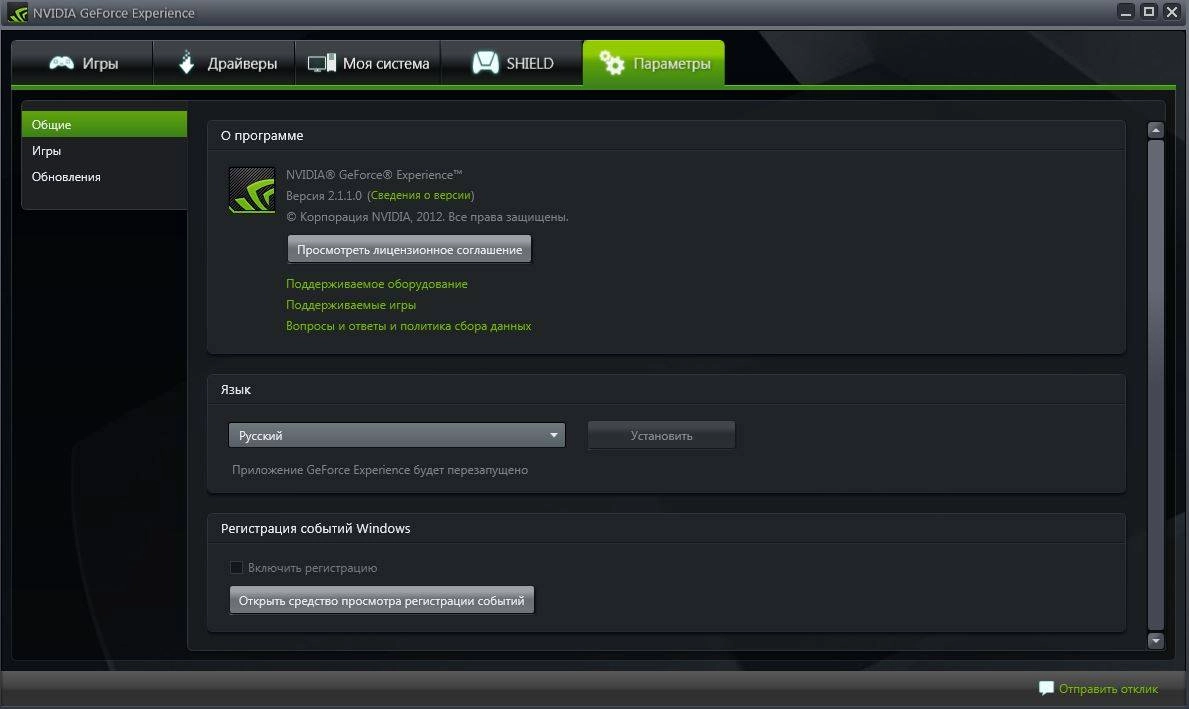
Task: Open the Игры top tab
Action: 82,63
